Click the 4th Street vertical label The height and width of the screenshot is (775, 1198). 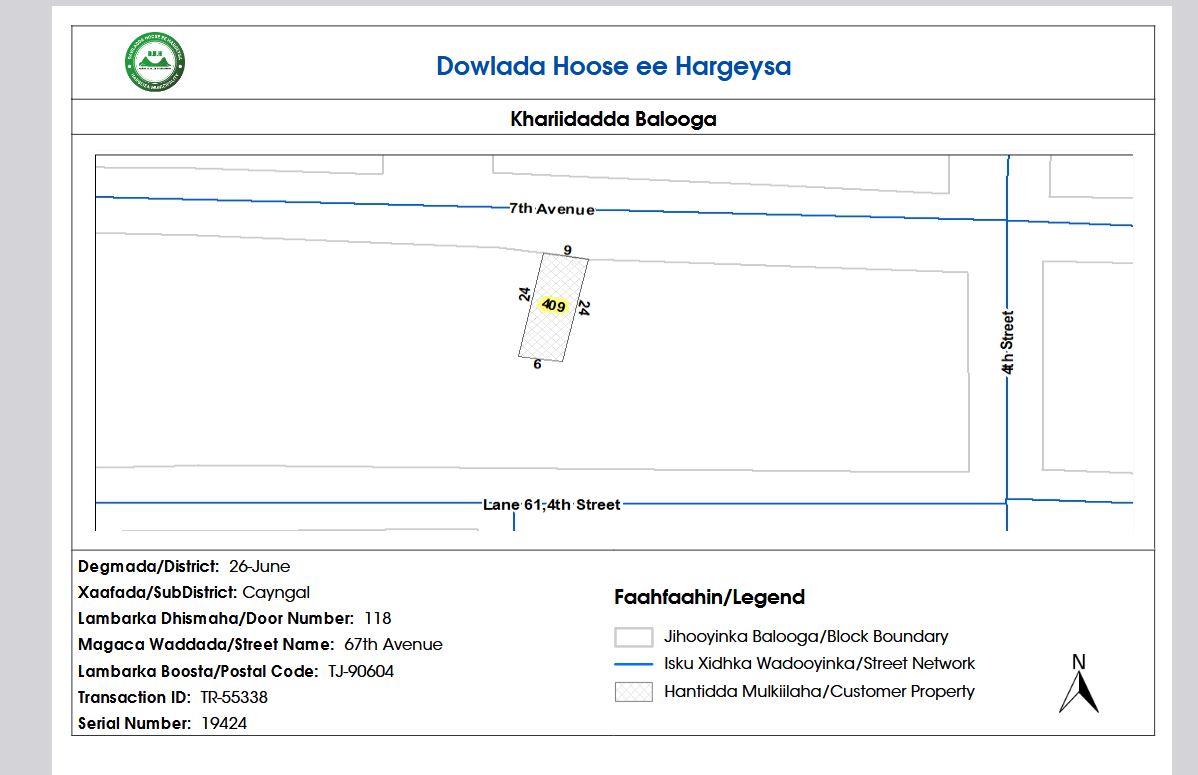[1007, 342]
